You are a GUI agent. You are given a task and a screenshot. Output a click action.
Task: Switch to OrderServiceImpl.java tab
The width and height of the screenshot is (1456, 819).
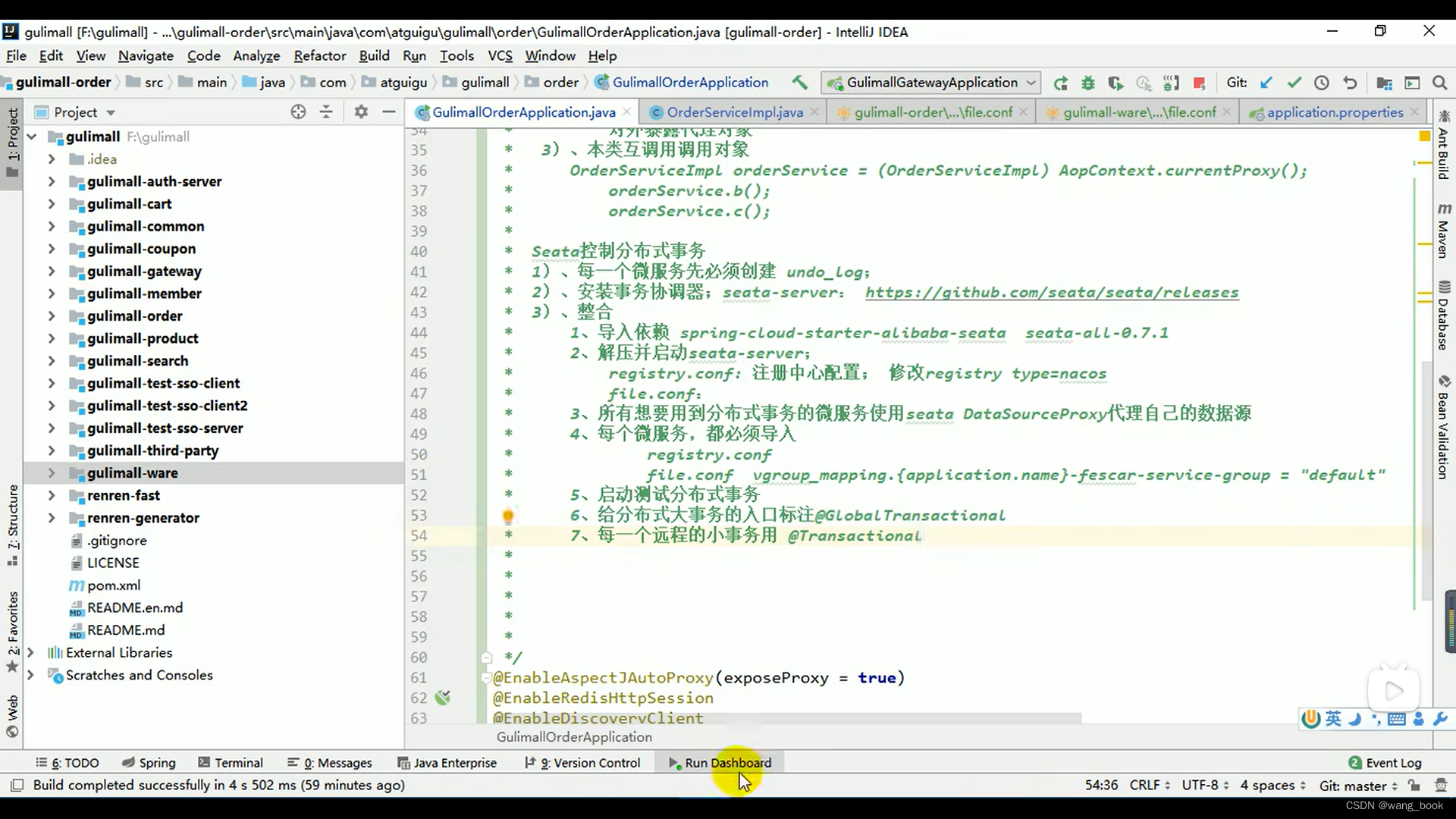(x=734, y=112)
